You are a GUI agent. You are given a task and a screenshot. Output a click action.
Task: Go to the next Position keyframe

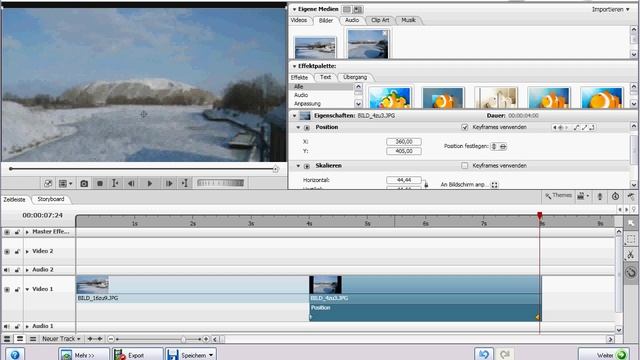point(567,127)
